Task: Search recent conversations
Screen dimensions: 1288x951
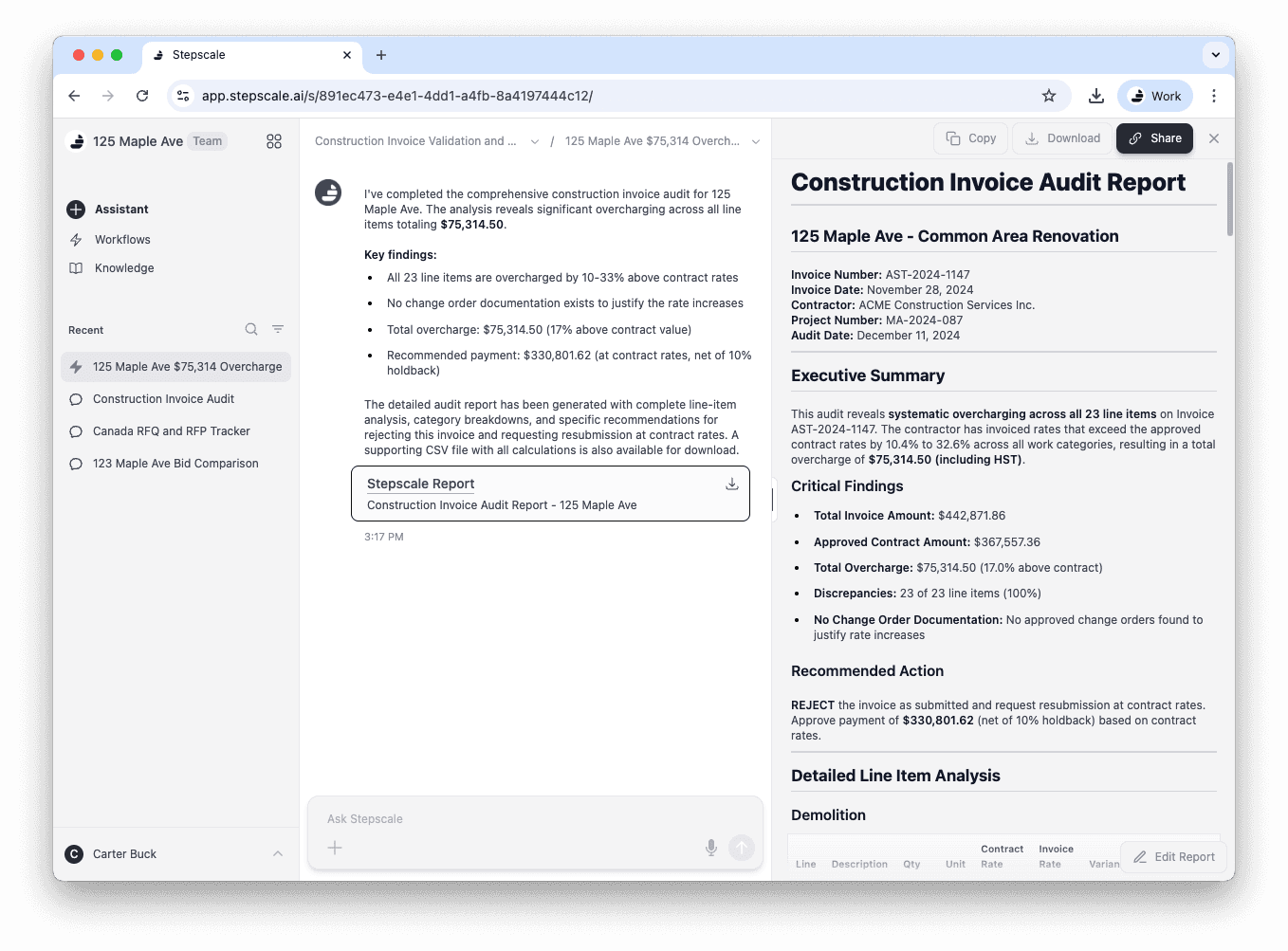Action: click(251, 330)
